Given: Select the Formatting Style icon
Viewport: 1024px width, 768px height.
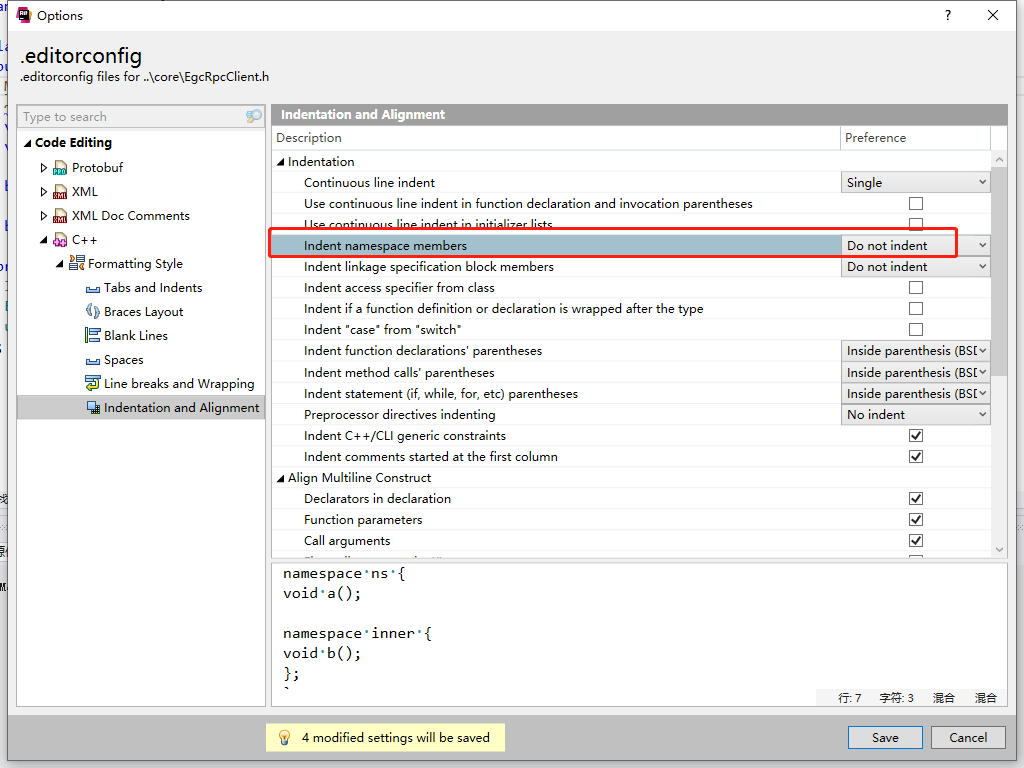Looking at the screenshot, I should 79,263.
